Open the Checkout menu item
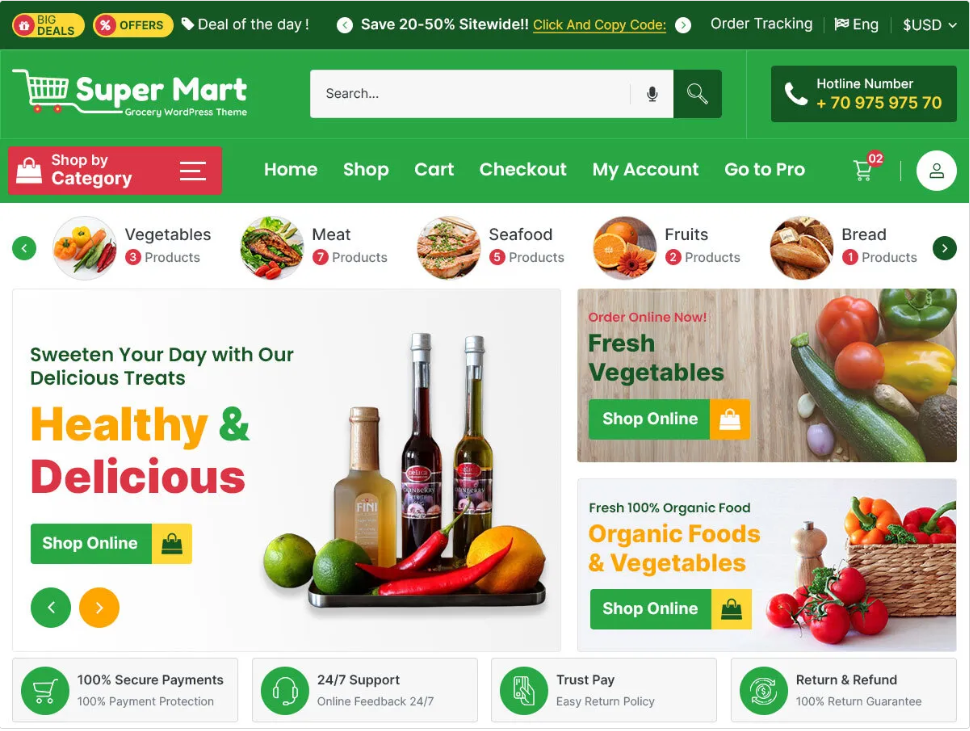This screenshot has height=731, width=970. pyautogui.click(x=523, y=169)
